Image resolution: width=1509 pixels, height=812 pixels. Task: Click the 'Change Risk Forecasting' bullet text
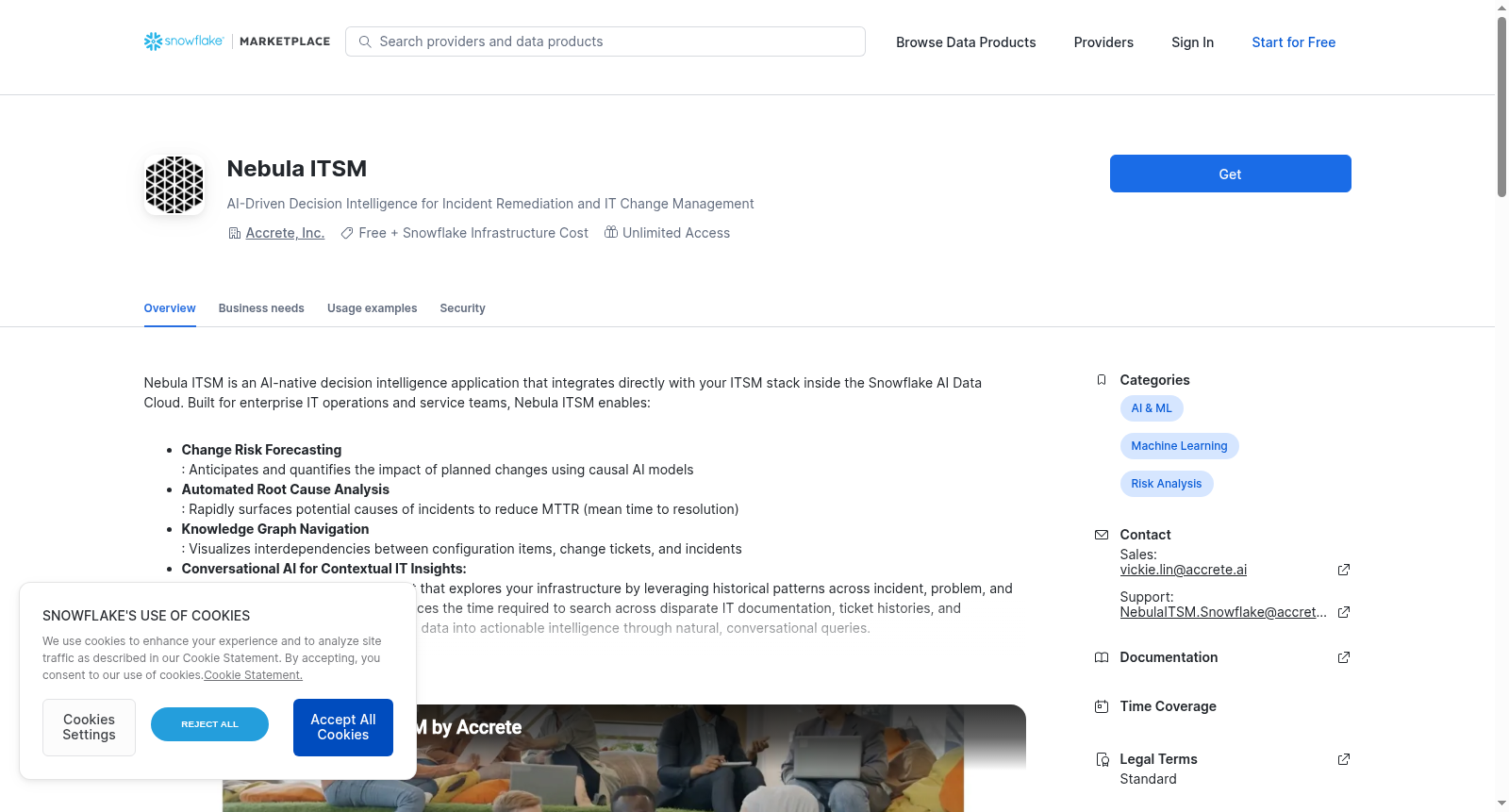pos(261,450)
